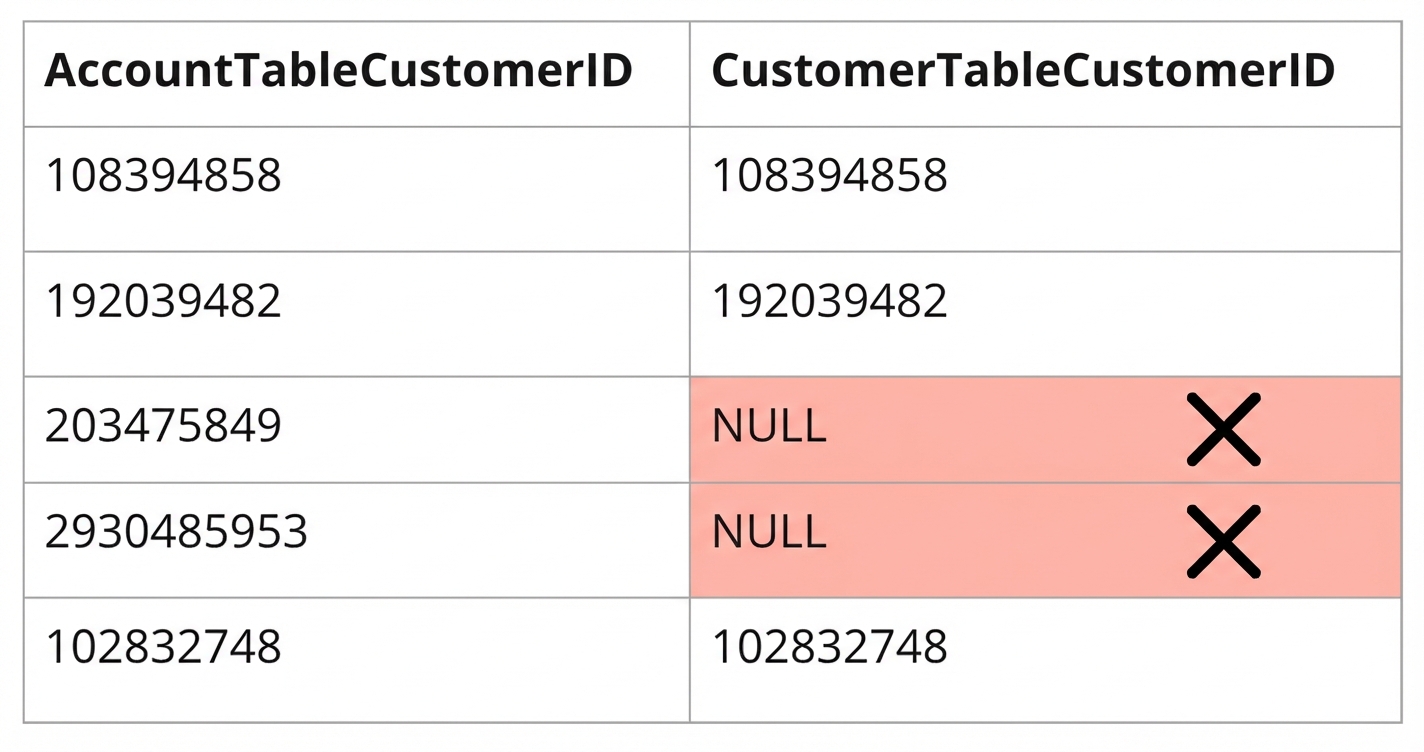This screenshot has width=1424, height=752.
Task: Select 192039482 under AccountTableCustomerID
Action: (164, 302)
